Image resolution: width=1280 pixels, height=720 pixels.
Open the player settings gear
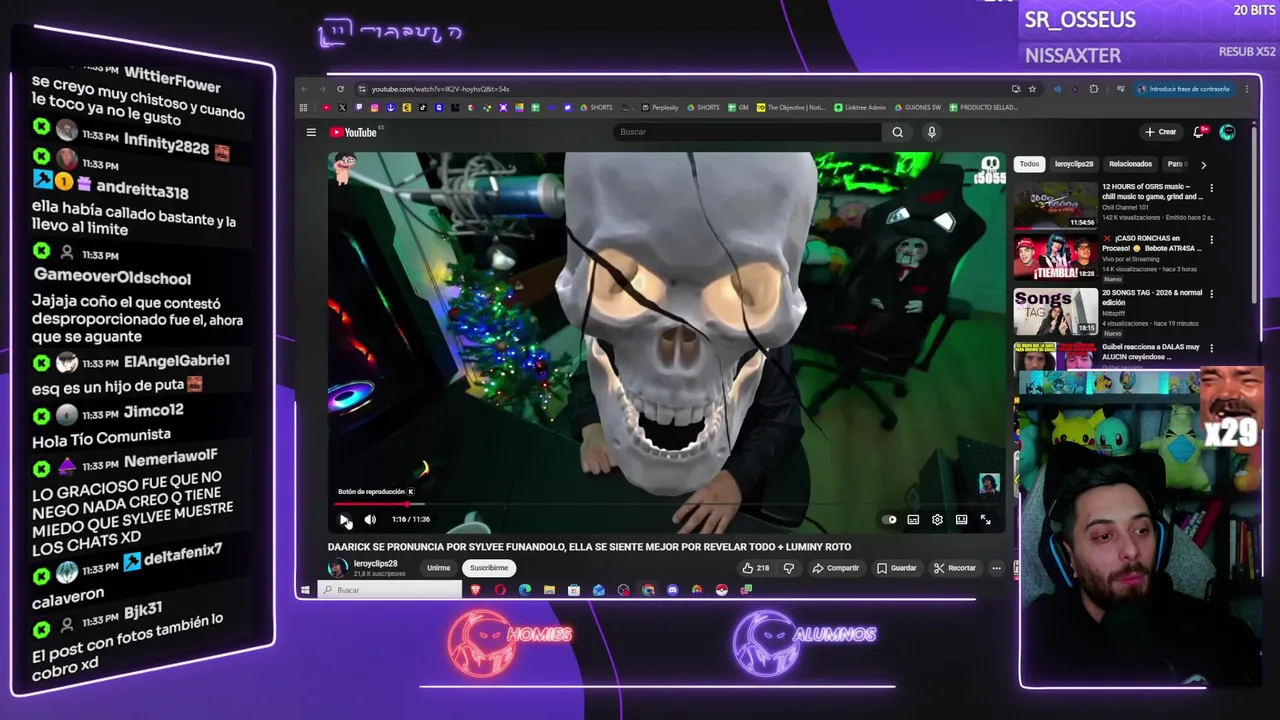(x=937, y=520)
